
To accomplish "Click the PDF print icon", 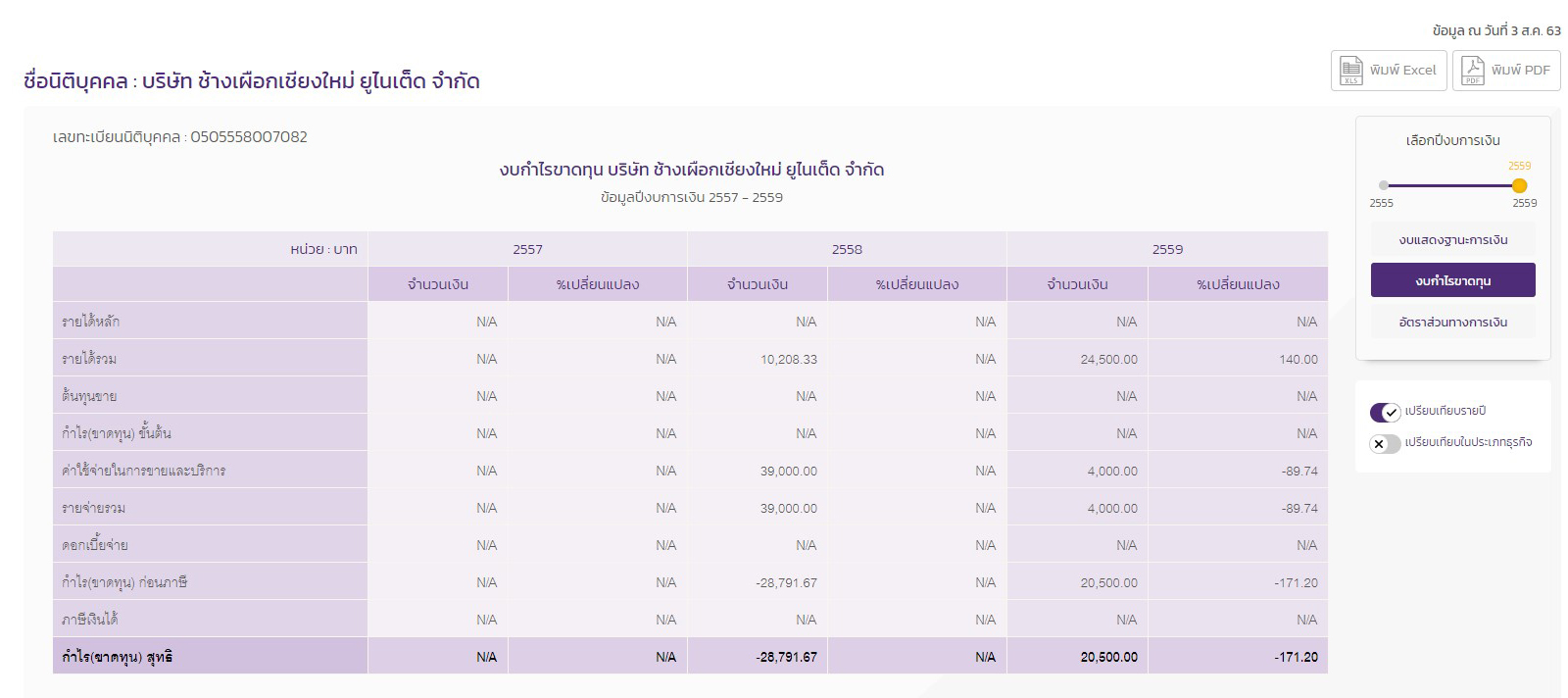I will point(1473,71).
